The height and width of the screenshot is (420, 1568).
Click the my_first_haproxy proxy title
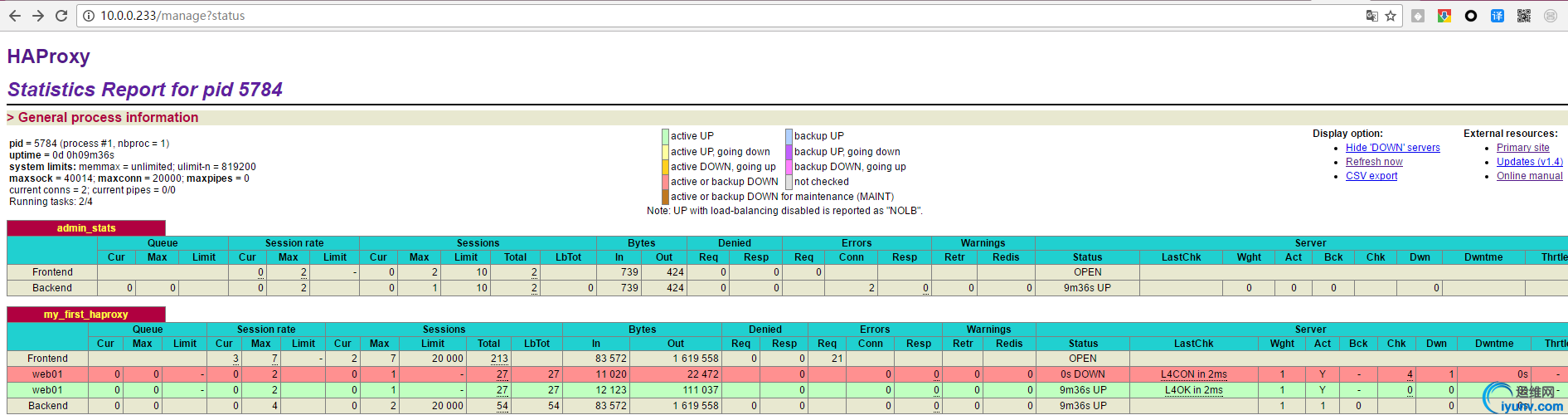(86, 315)
